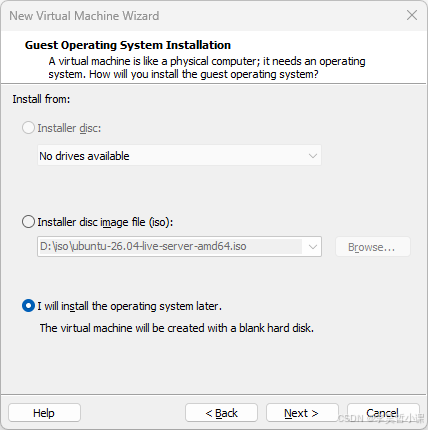This screenshot has height=430, width=428.
Task: Click the blank hard disk description text
Action: (x=177, y=328)
